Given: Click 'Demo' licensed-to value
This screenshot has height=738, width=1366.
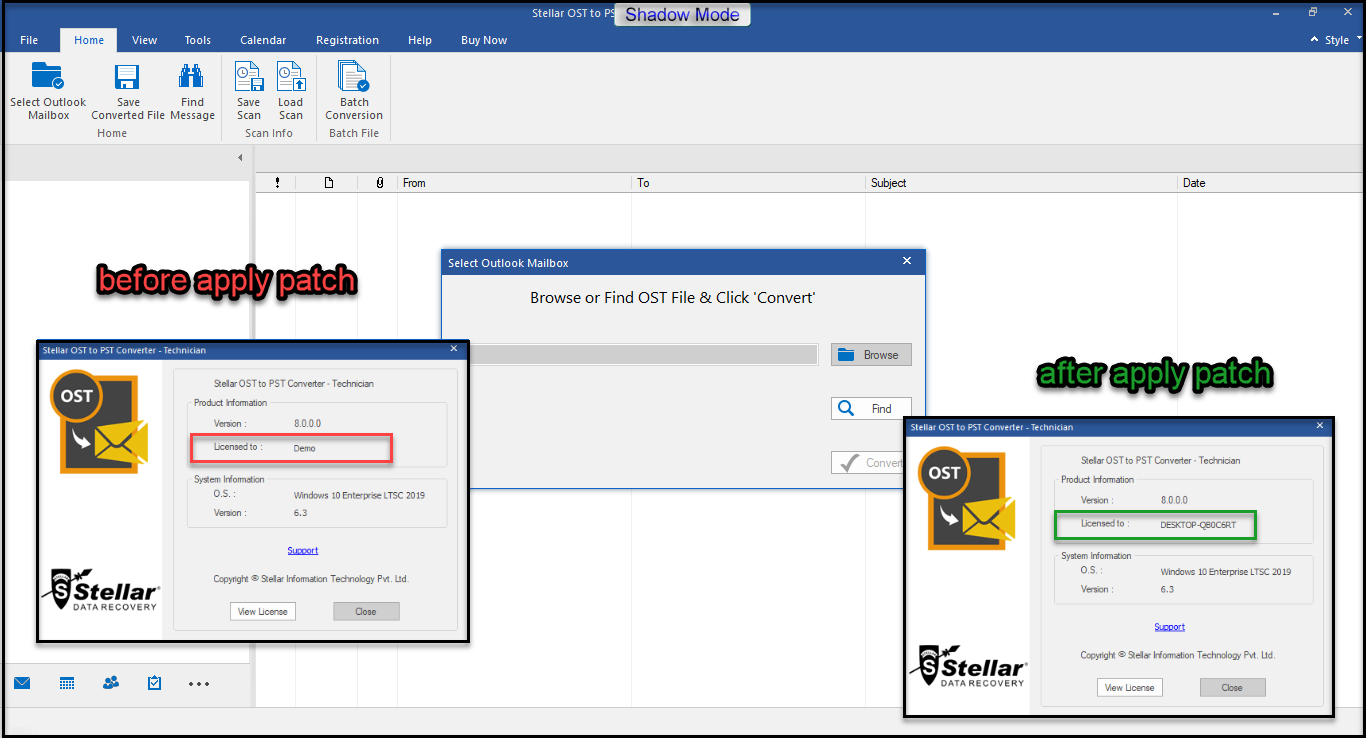Looking at the screenshot, I should point(305,448).
